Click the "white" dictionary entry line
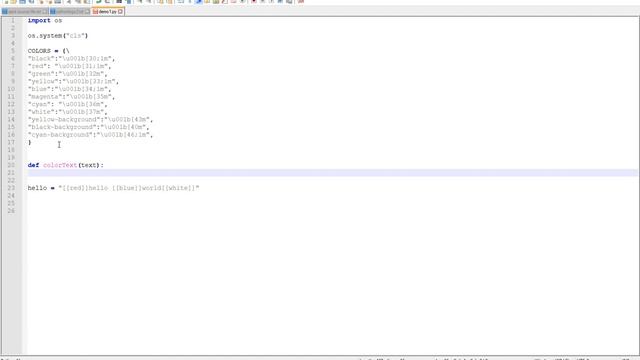Image resolution: width=640 pixels, height=360 pixels. [x=68, y=112]
